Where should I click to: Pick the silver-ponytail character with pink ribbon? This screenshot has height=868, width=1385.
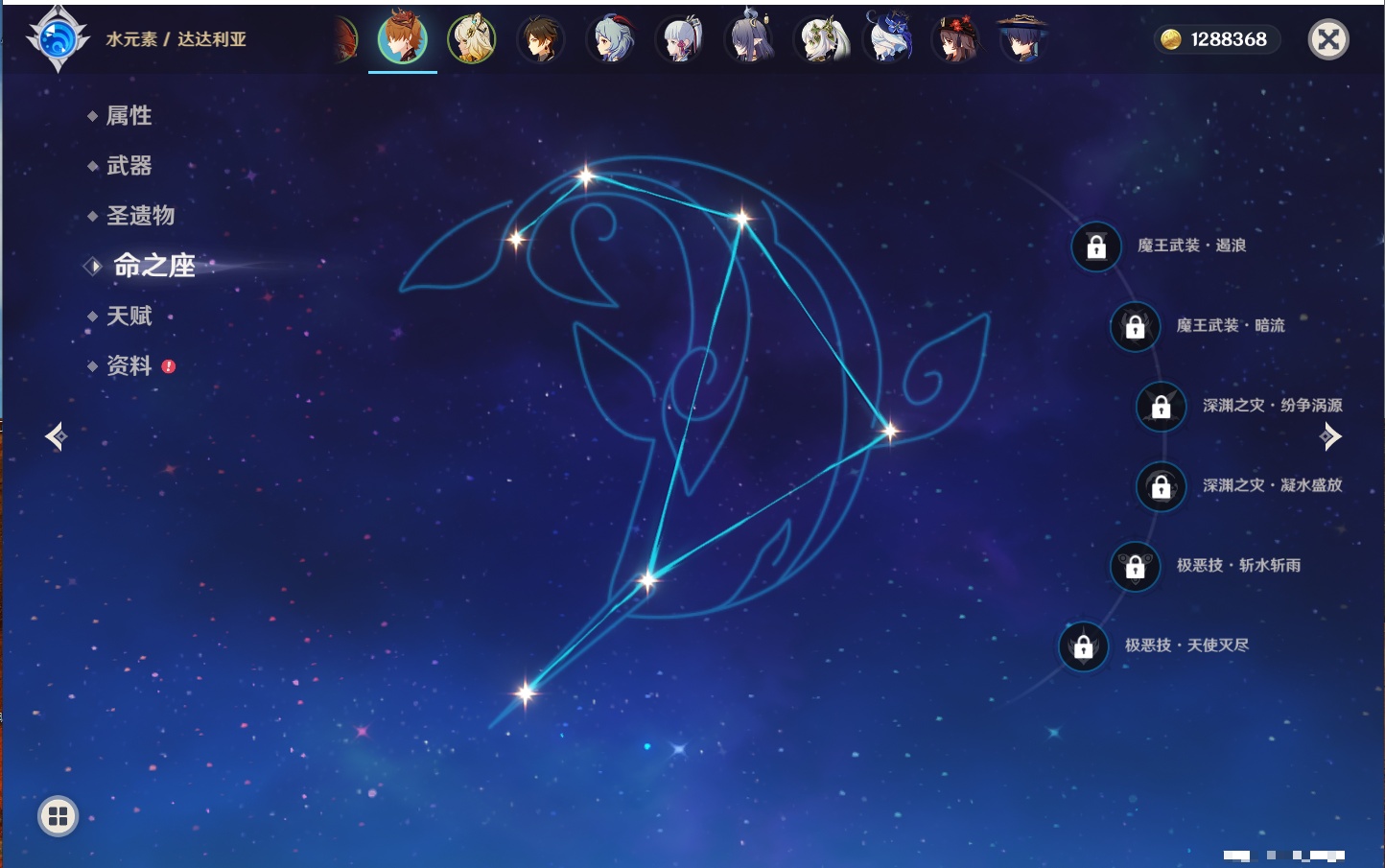coord(679,40)
